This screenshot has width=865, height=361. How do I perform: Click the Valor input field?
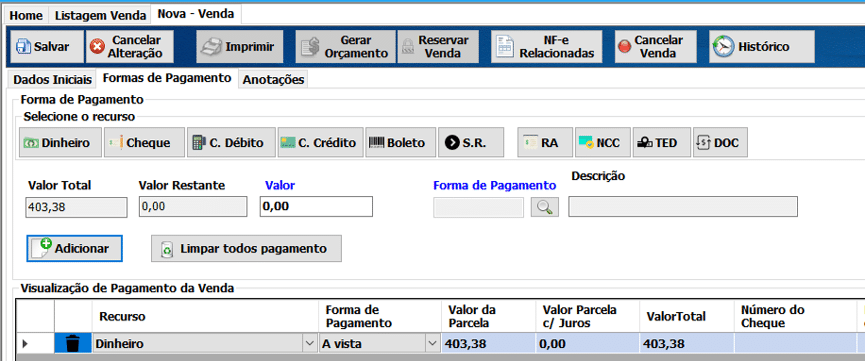click(316, 207)
